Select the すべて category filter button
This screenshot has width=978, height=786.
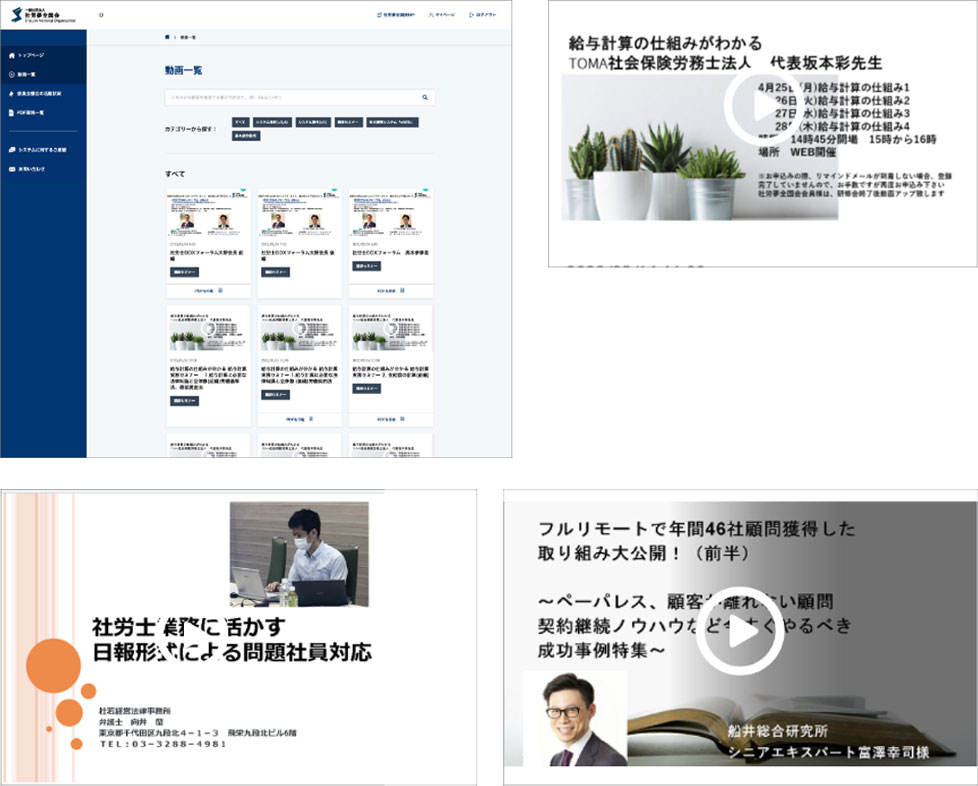pyautogui.click(x=240, y=122)
